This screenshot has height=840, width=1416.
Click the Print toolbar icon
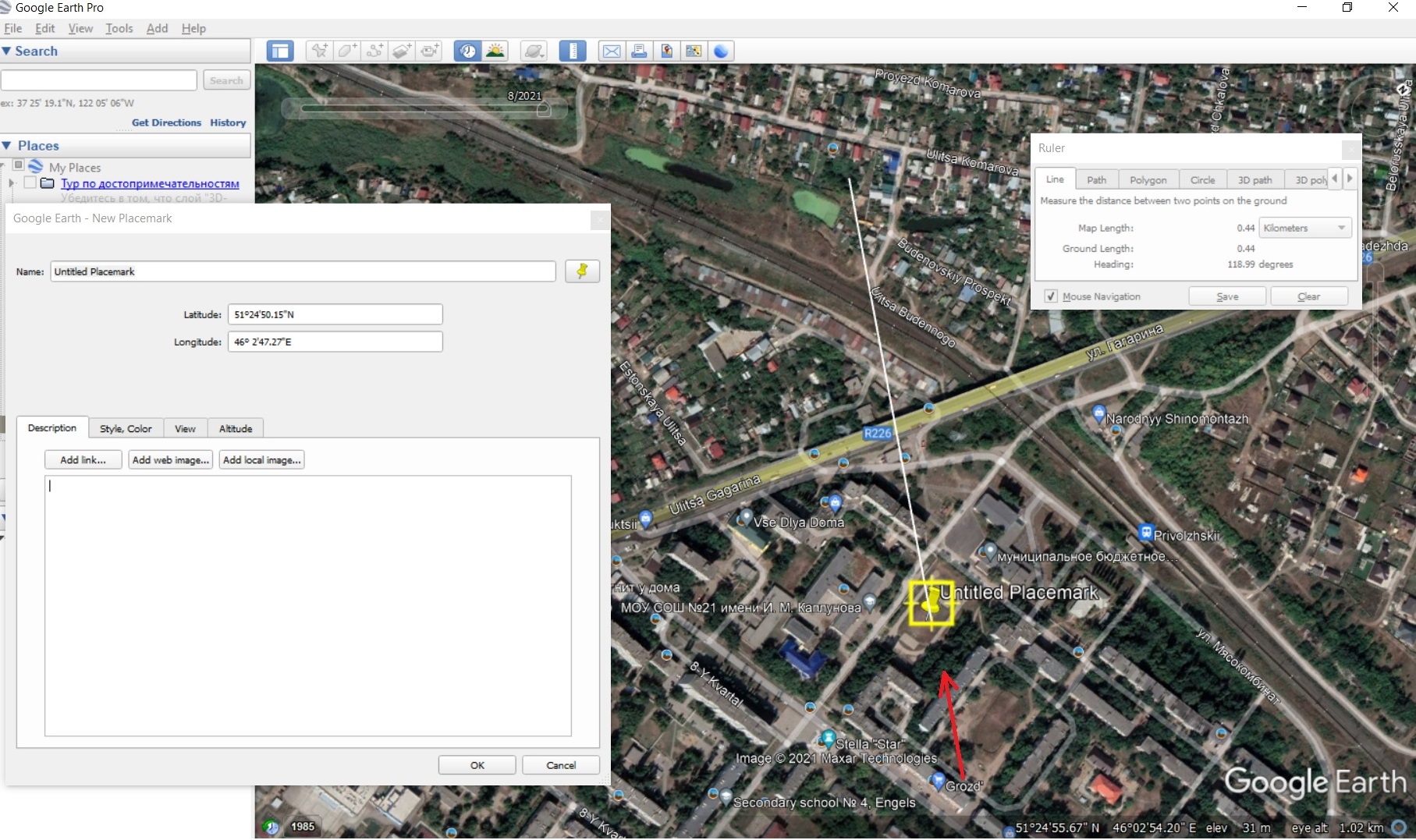coord(639,51)
